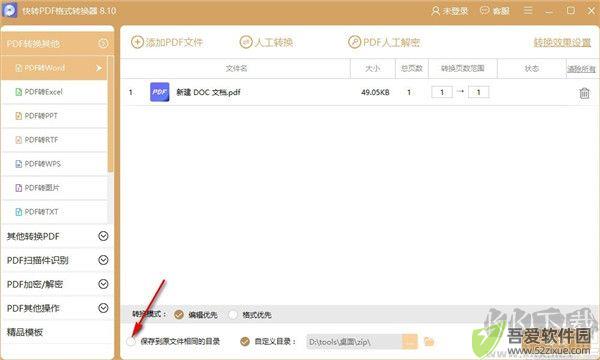
Task: Collapse the PDF转换其他 section header
Action: click(x=57, y=43)
